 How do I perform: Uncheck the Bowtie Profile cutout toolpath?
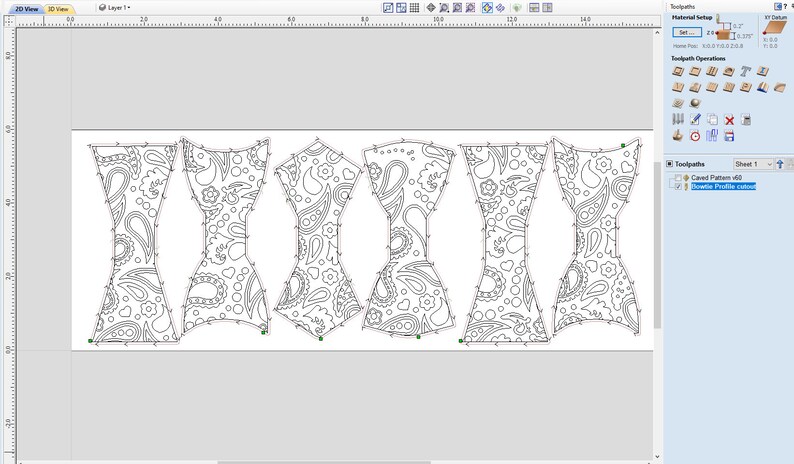point(678,186)
